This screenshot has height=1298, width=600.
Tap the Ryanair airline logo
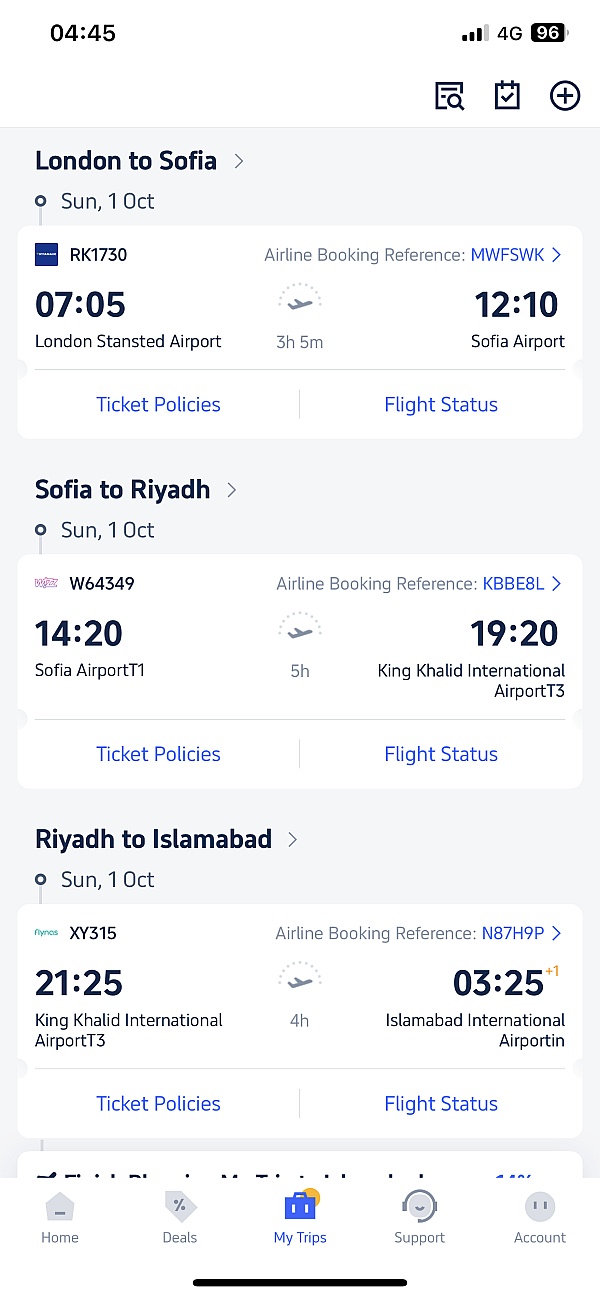47,255
